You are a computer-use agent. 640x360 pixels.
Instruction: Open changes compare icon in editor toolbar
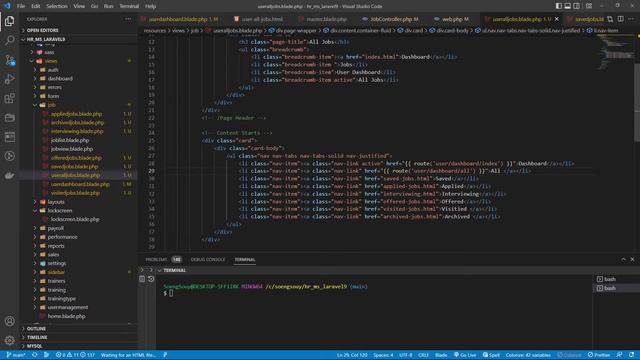click(610, 19)
